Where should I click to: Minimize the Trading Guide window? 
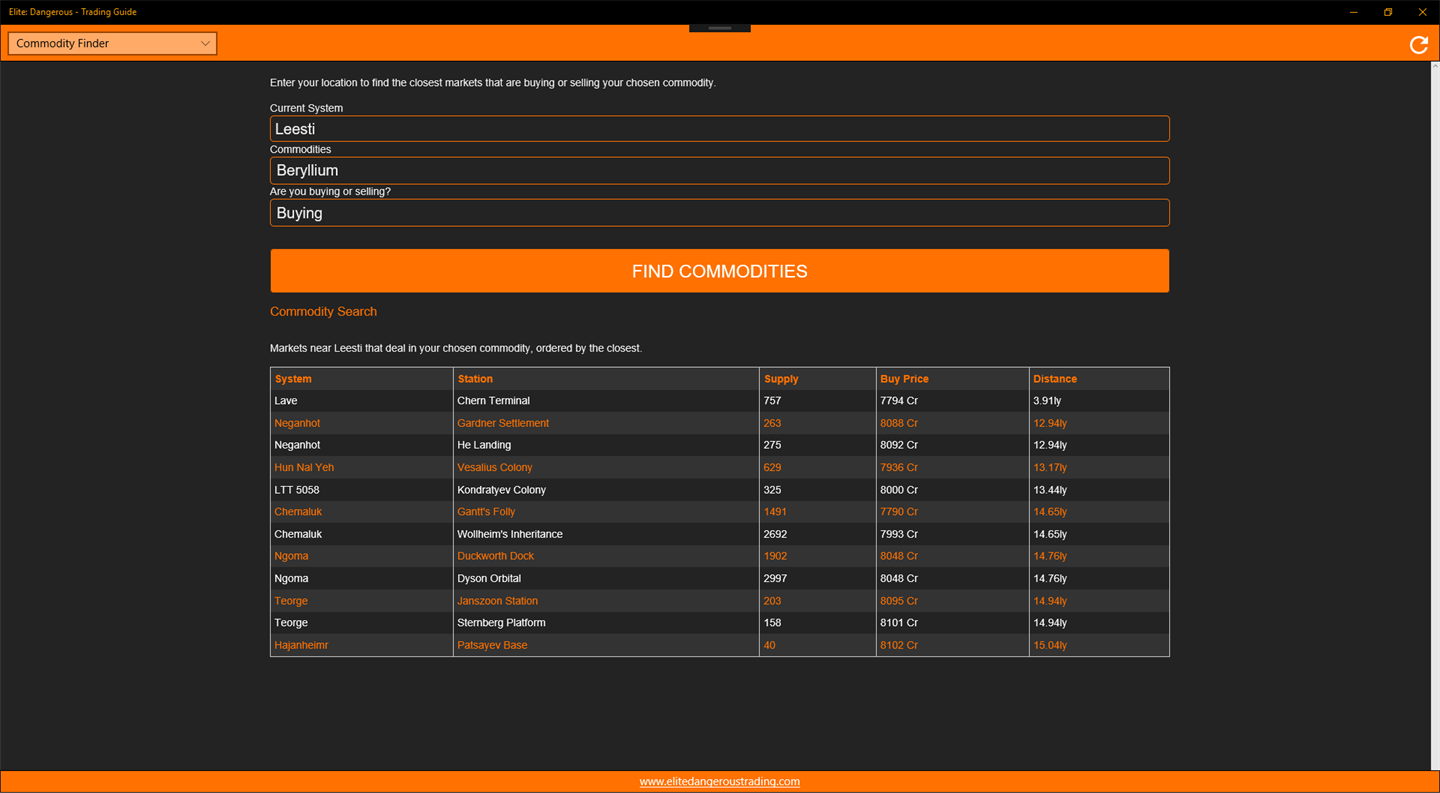click(1353, 12)
